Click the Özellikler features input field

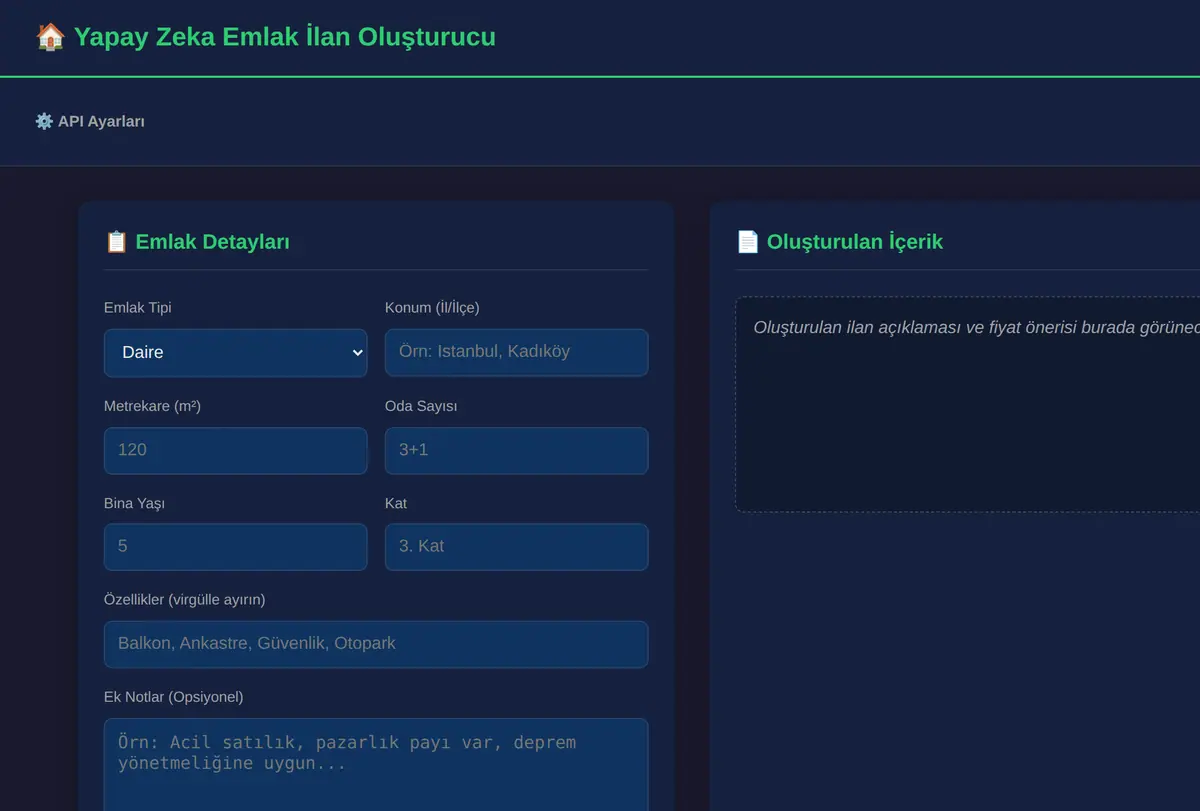376,644
